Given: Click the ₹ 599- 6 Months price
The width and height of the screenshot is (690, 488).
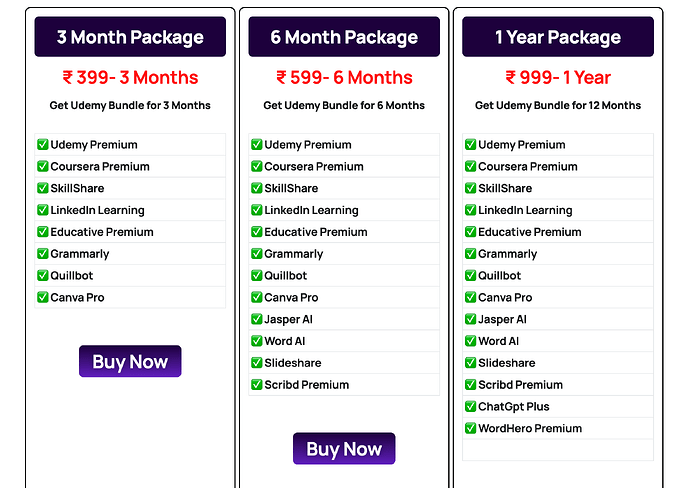Looking at the screenshot, I should click(x=344, y=77).
